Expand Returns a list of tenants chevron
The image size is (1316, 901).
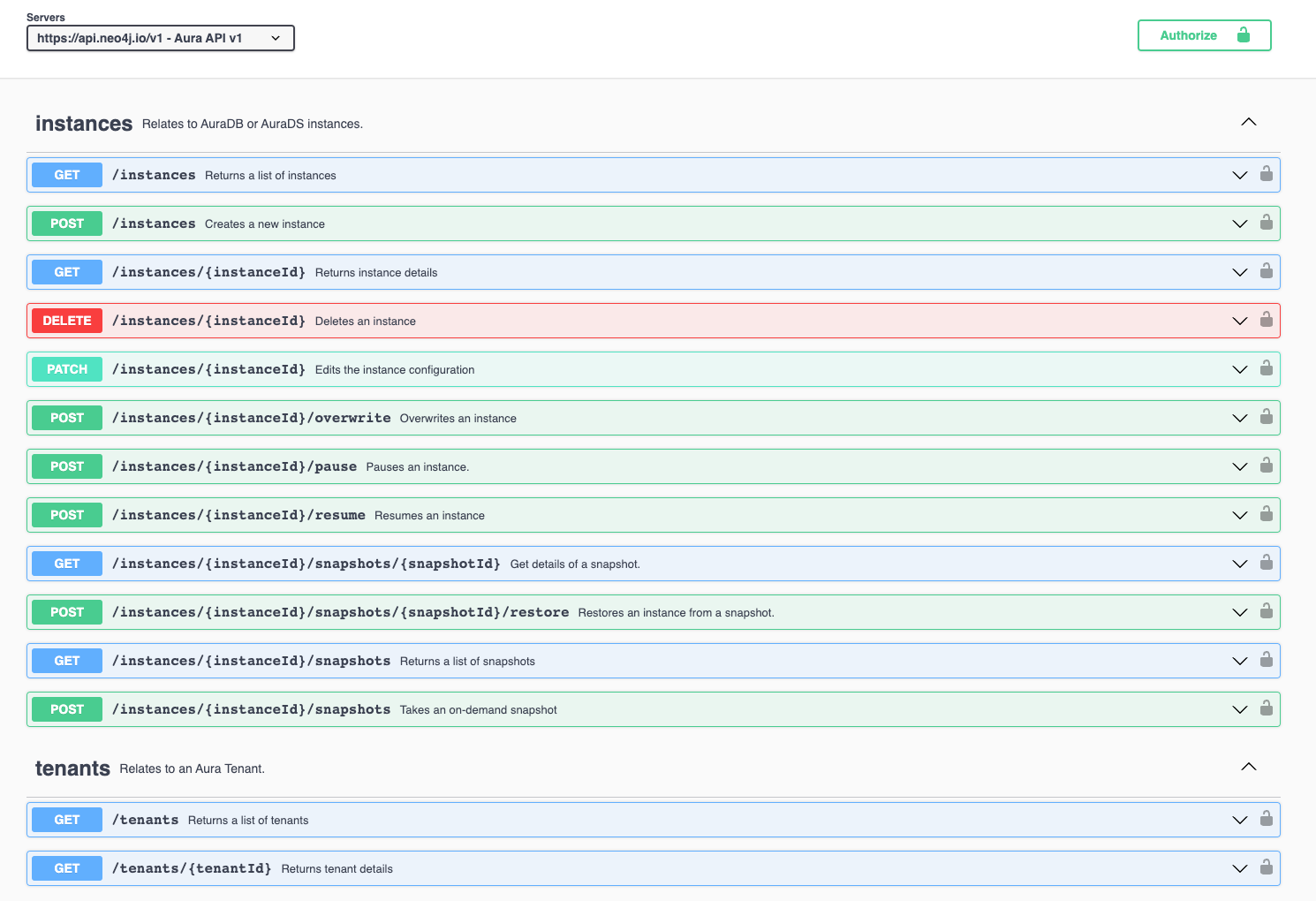tap(1239, 820)
